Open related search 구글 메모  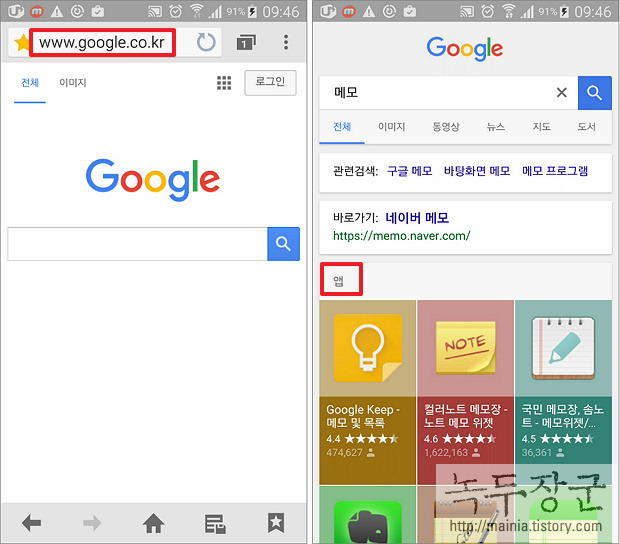pyautogui.click(x=410, y=171)
